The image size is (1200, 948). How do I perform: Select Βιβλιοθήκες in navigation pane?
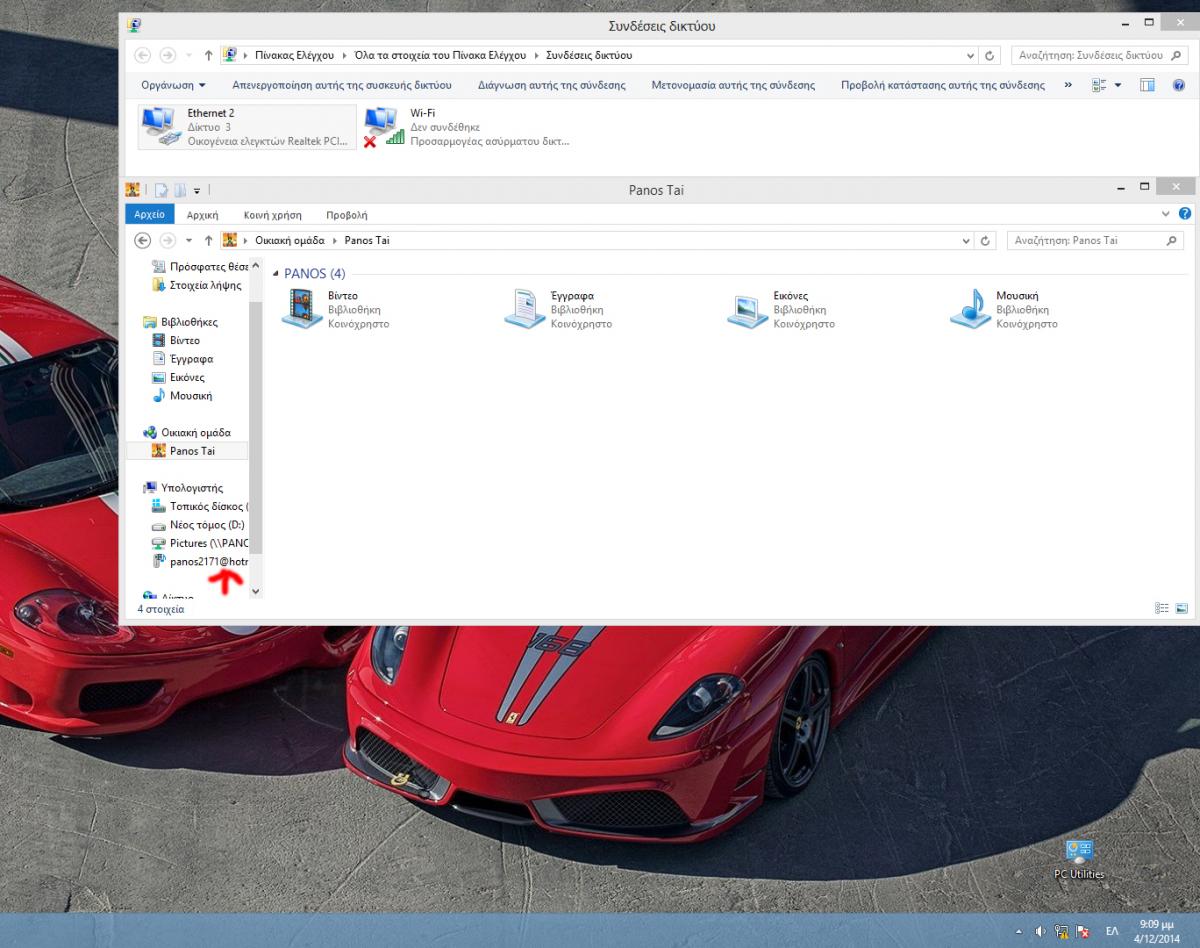tap(180, 322)
